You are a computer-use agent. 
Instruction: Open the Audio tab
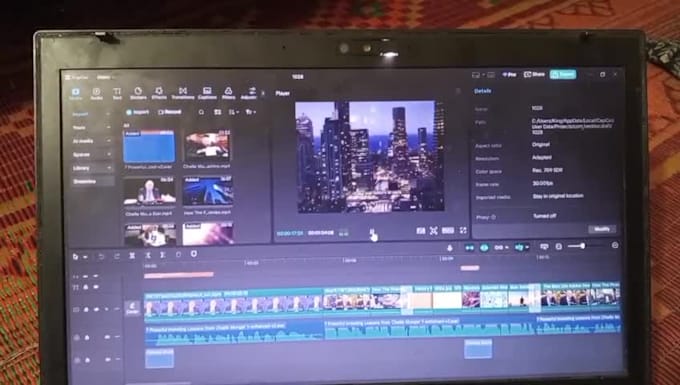click(96, 93)
